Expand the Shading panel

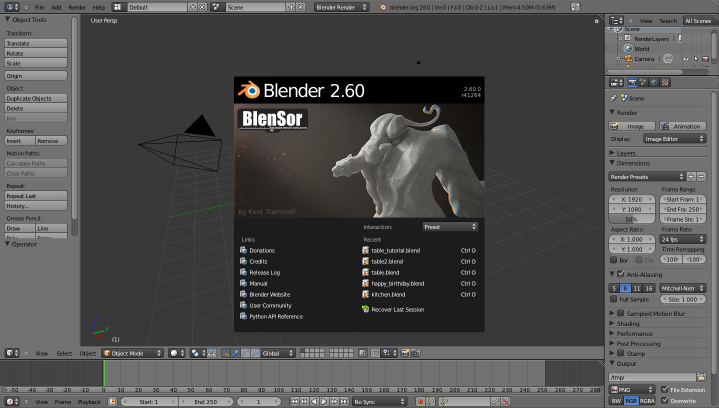pyautogui.click(x=628, y=323)
